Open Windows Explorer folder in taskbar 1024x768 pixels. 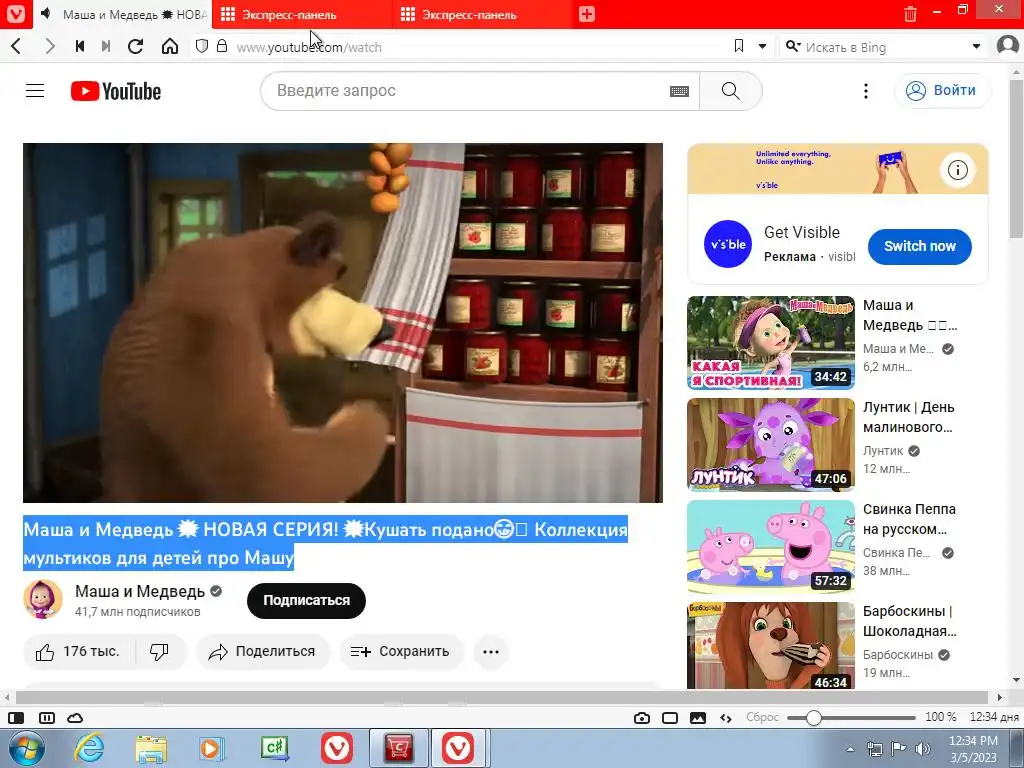151,748
